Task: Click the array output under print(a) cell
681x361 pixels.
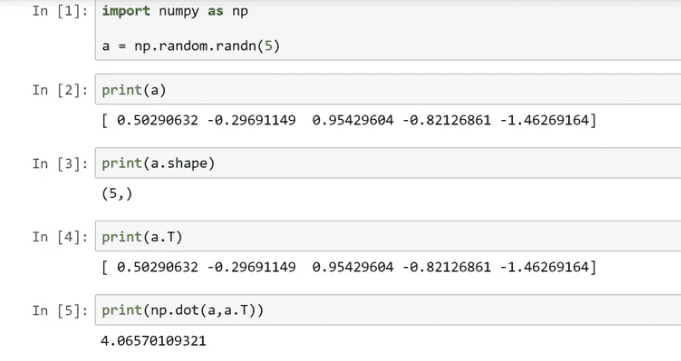Action: pos(349,120)
